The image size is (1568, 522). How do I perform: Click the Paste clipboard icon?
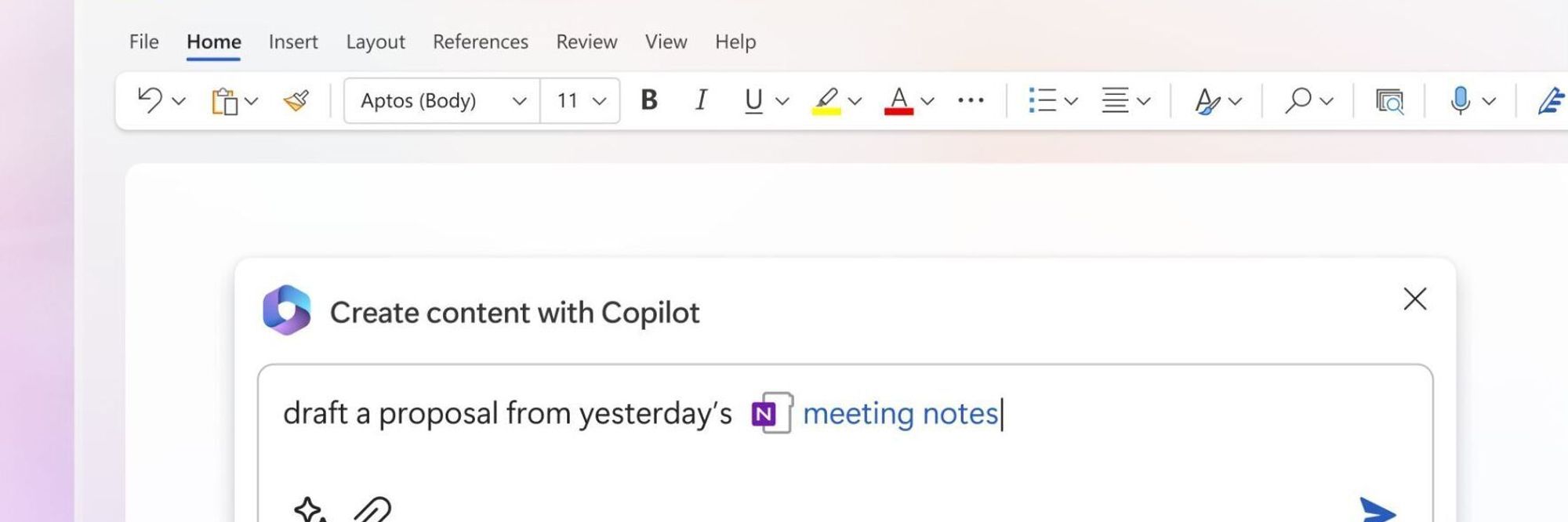point(224,101)
